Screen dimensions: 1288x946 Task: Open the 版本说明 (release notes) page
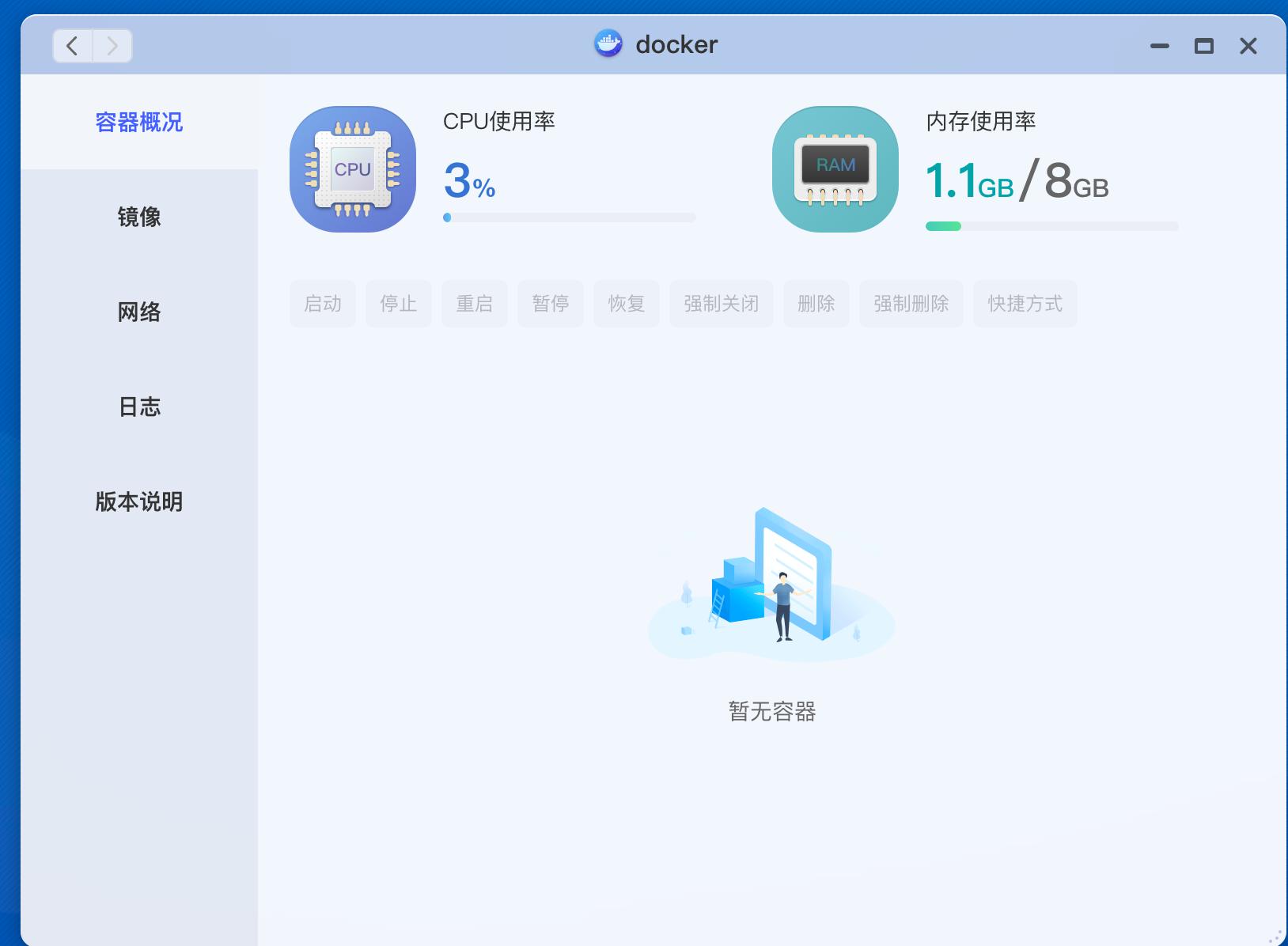tap(139, 501)
